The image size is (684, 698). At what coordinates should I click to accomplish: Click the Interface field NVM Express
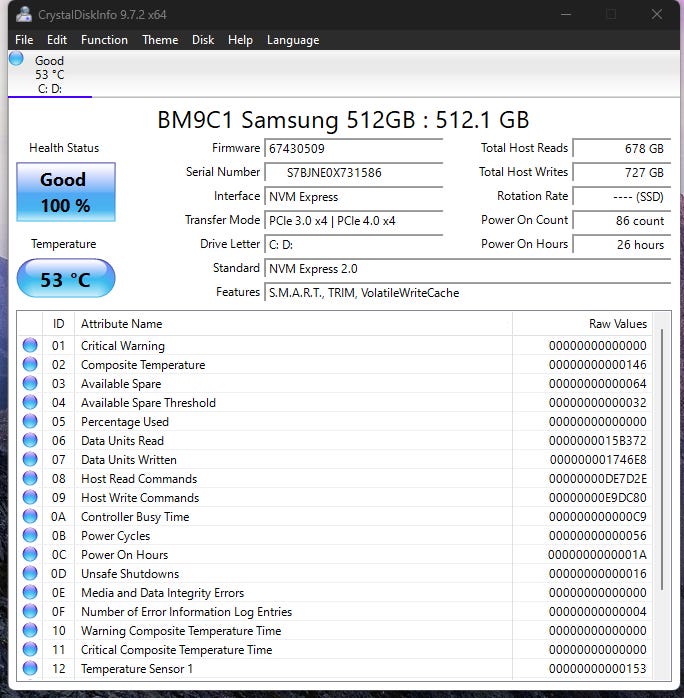tap(353, 196)
